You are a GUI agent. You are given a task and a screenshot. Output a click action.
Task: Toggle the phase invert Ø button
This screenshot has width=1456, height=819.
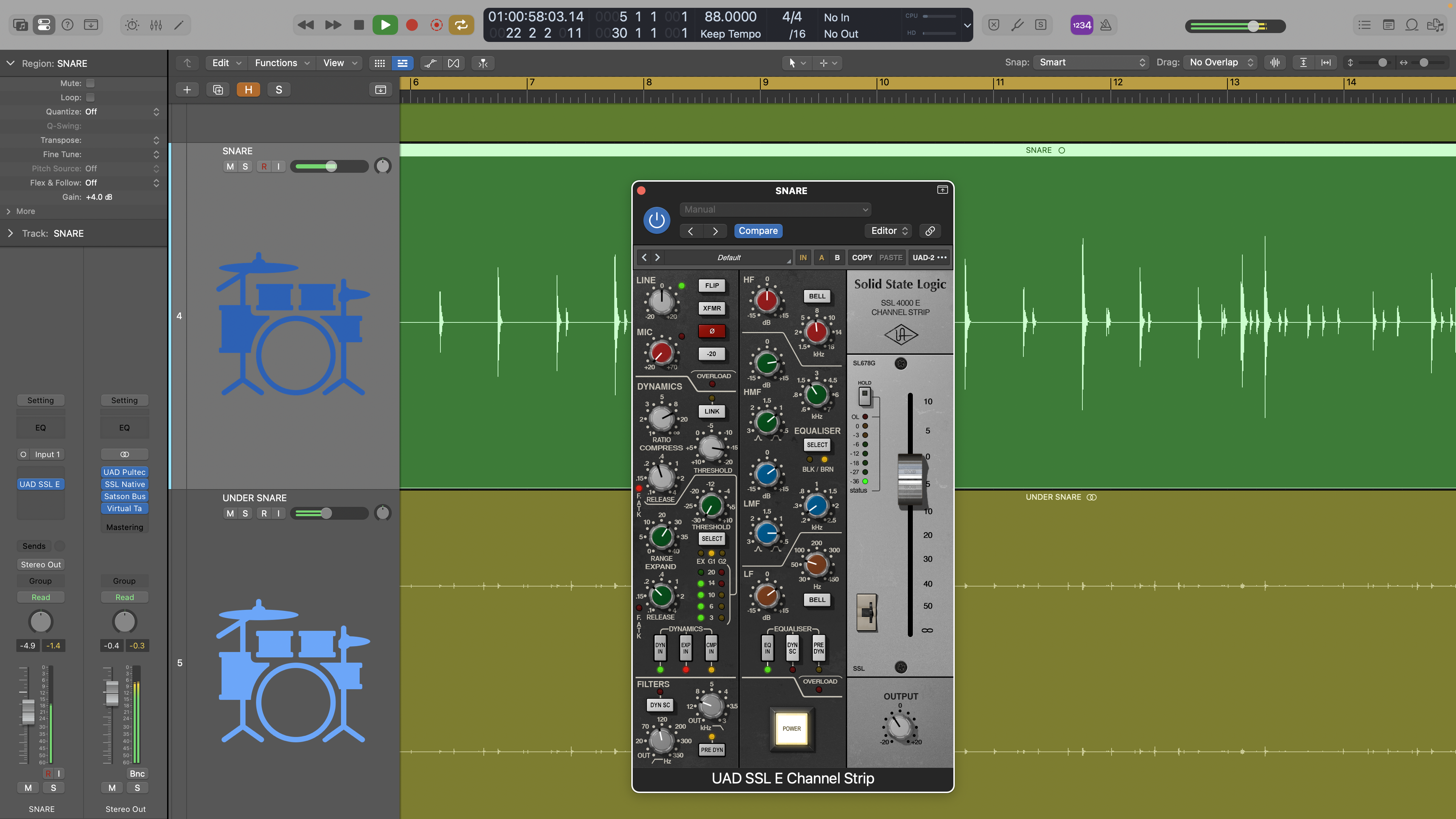[x=712, y=331]
